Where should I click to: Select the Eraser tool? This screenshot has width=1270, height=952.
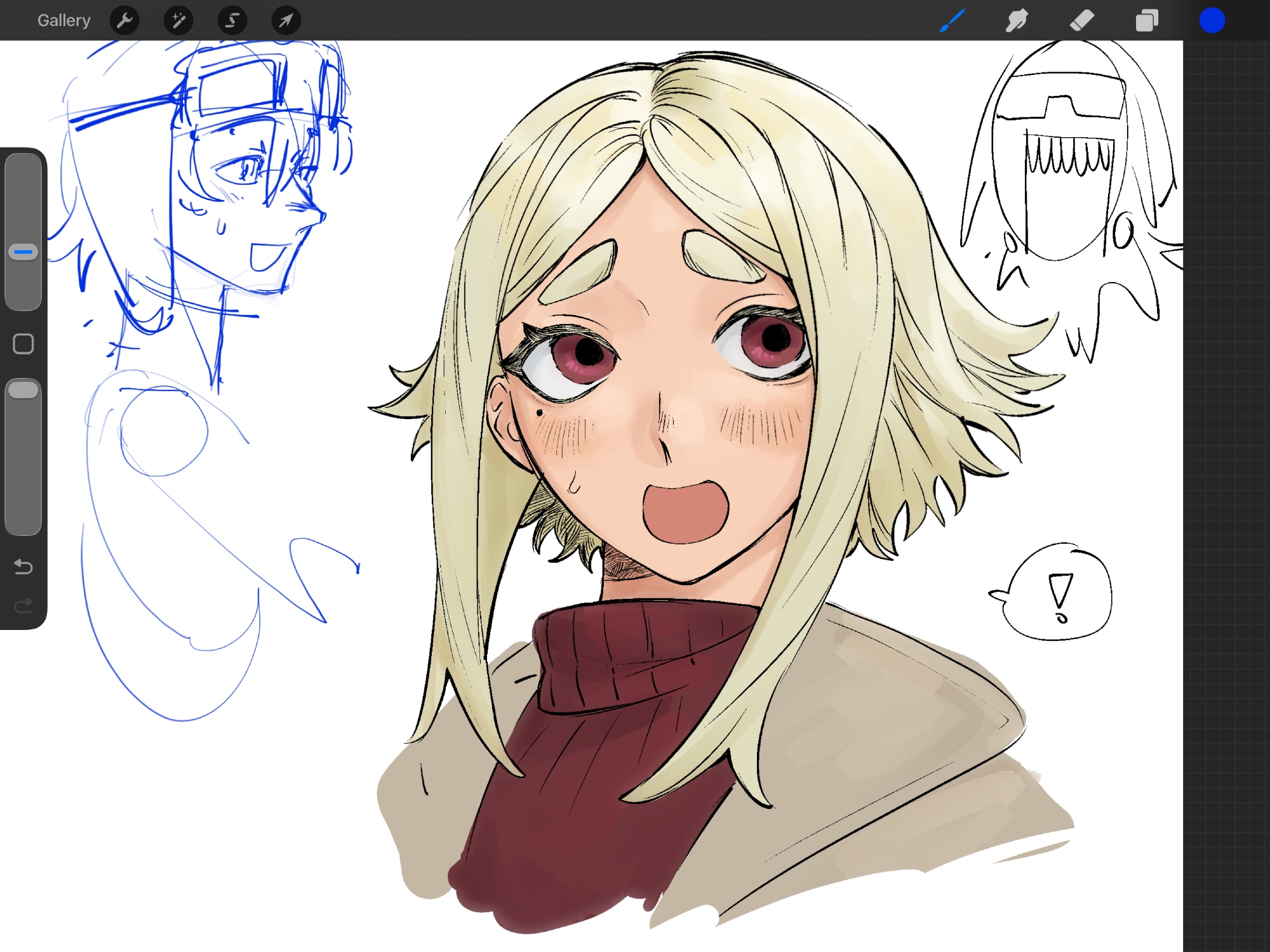pos(1082,20)
